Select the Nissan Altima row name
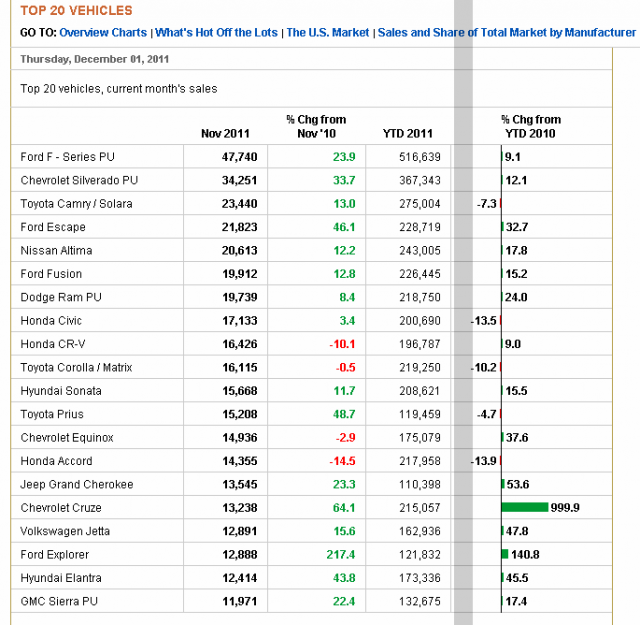 tap(56, 250)
